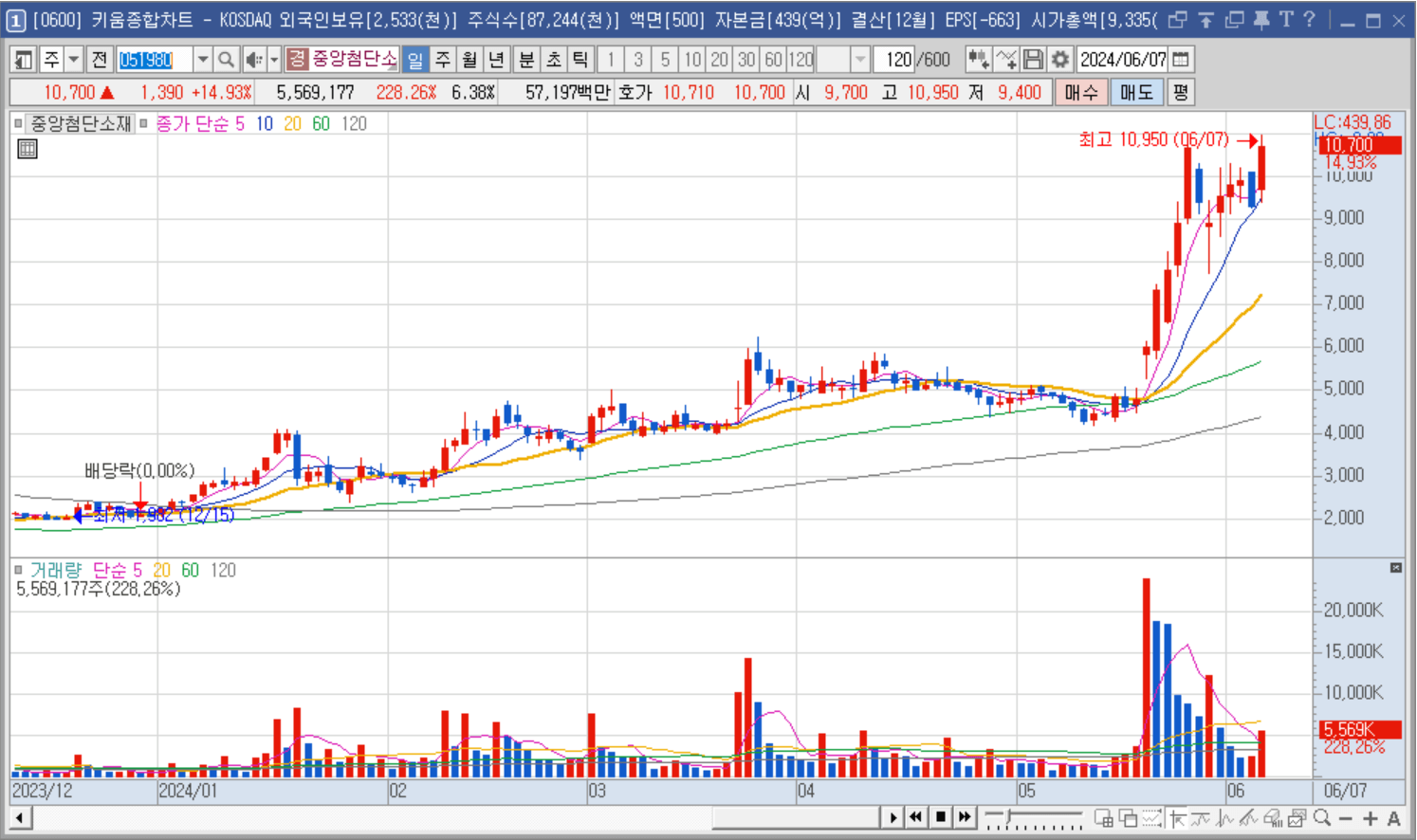Select the 3 interval button
The width and height of the screenshot is (1417, 840).
tap(638, 60)
